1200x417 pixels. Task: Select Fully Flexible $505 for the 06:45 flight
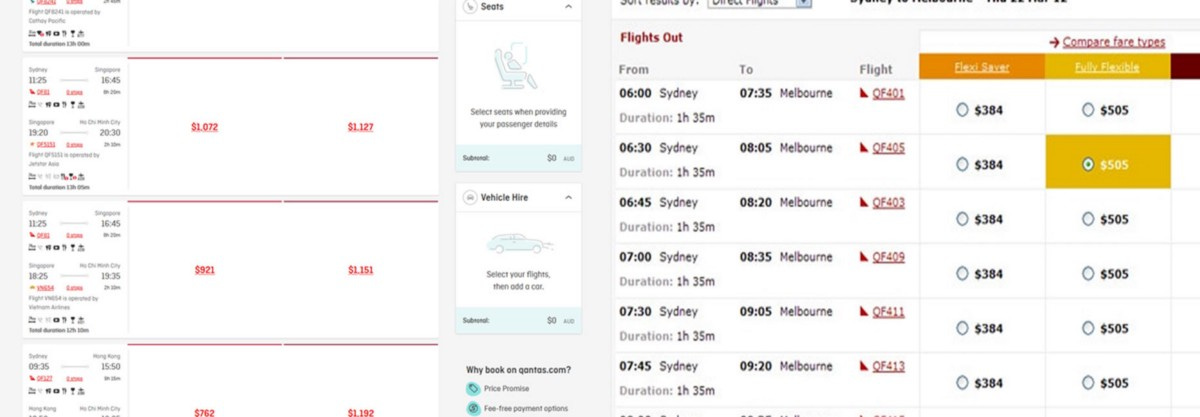pos(1088,219)
